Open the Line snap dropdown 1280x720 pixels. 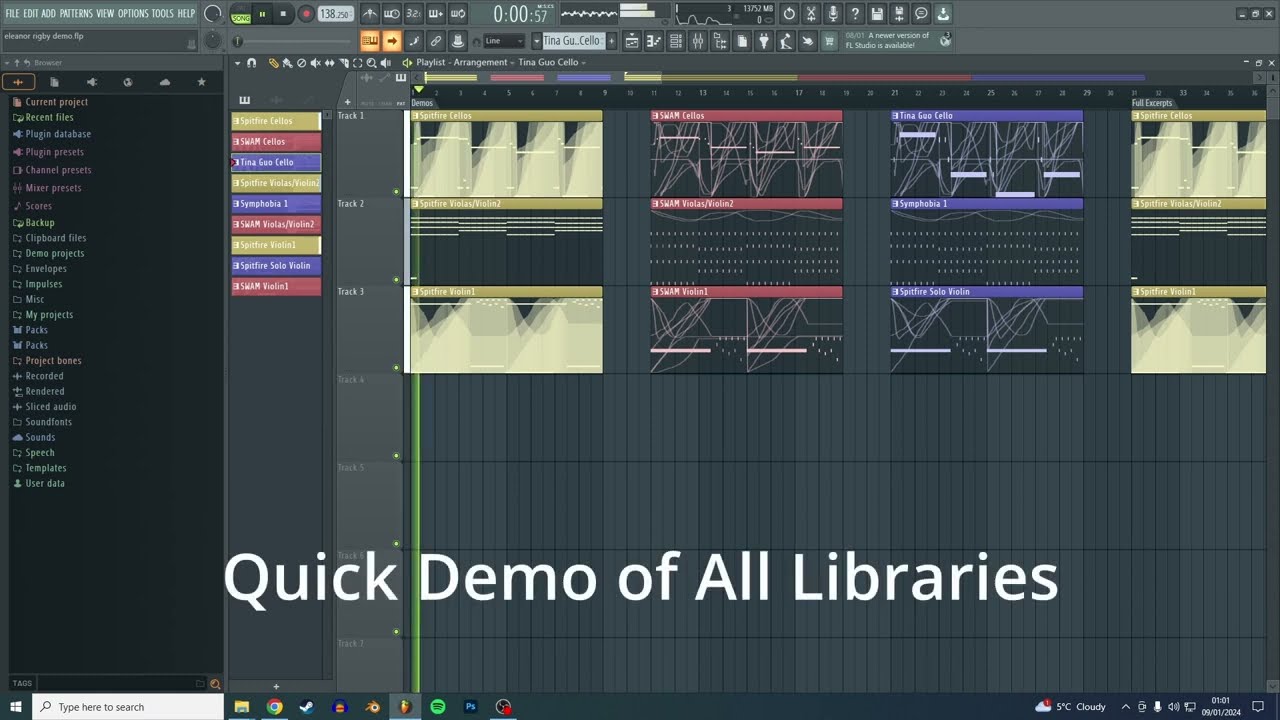click(504, 41)
